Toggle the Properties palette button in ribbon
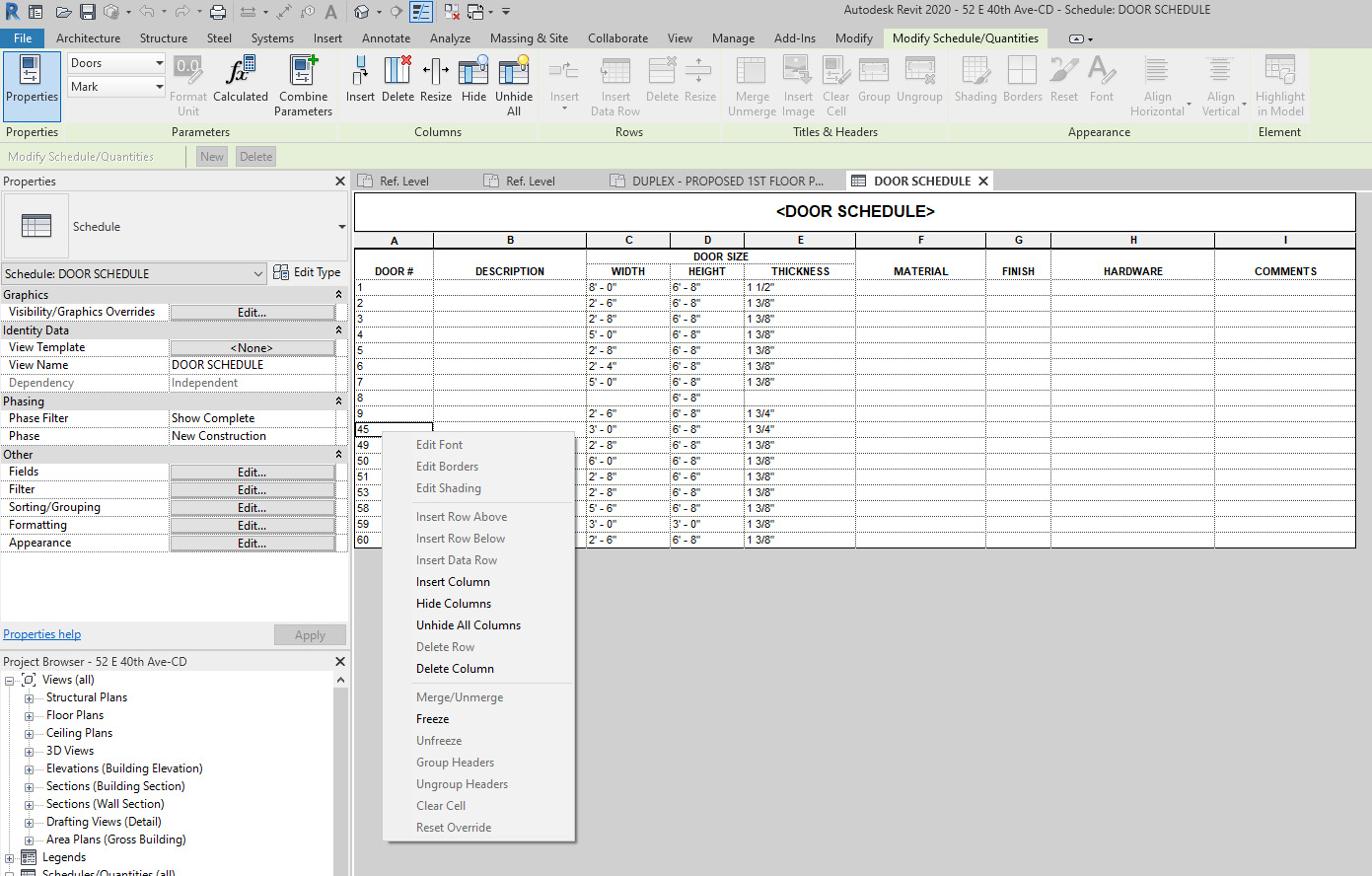Image resolution: width=1372 pixels, height=876 pixels. click(32, 79)
